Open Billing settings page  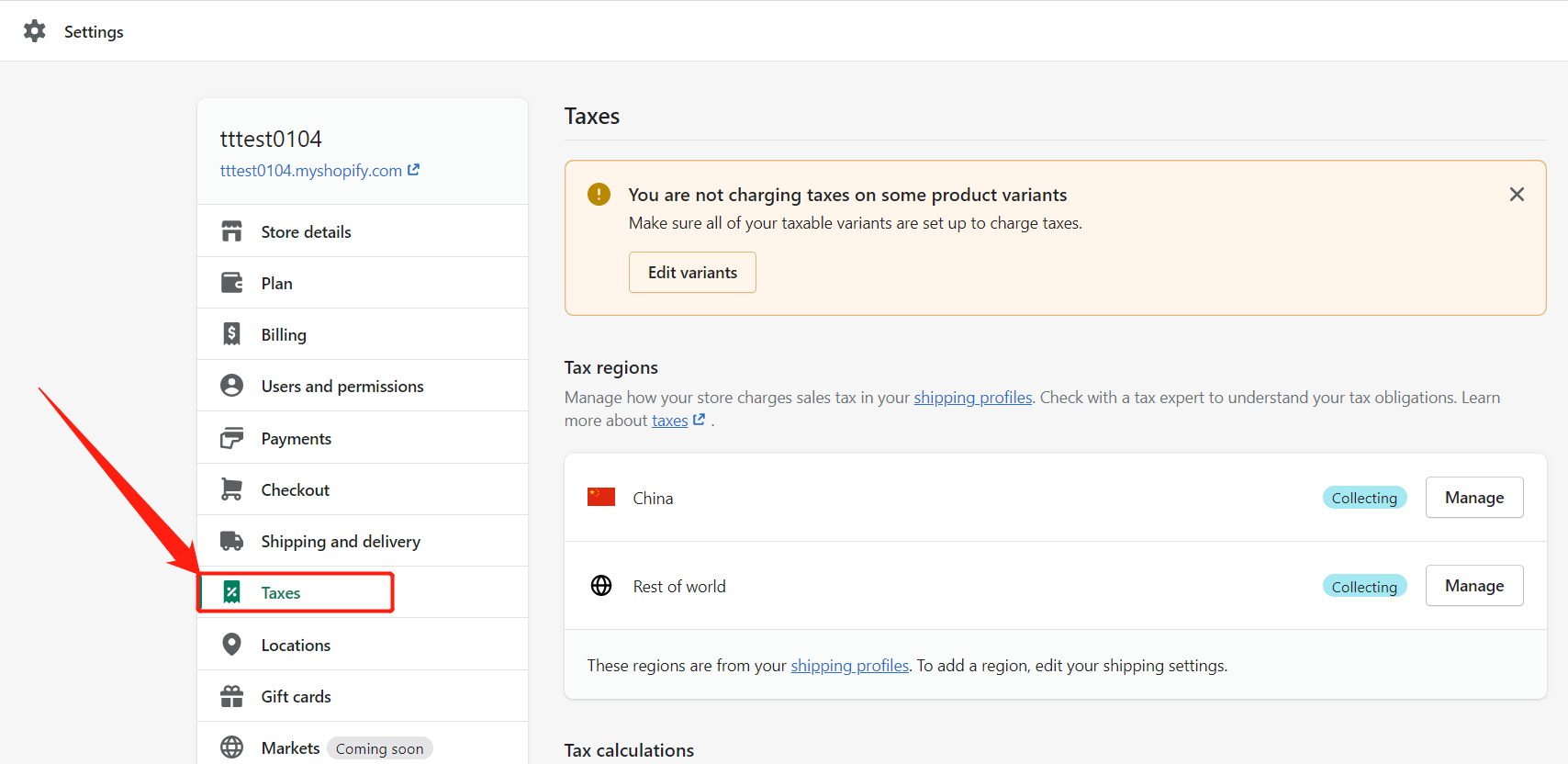pos(363,334)
